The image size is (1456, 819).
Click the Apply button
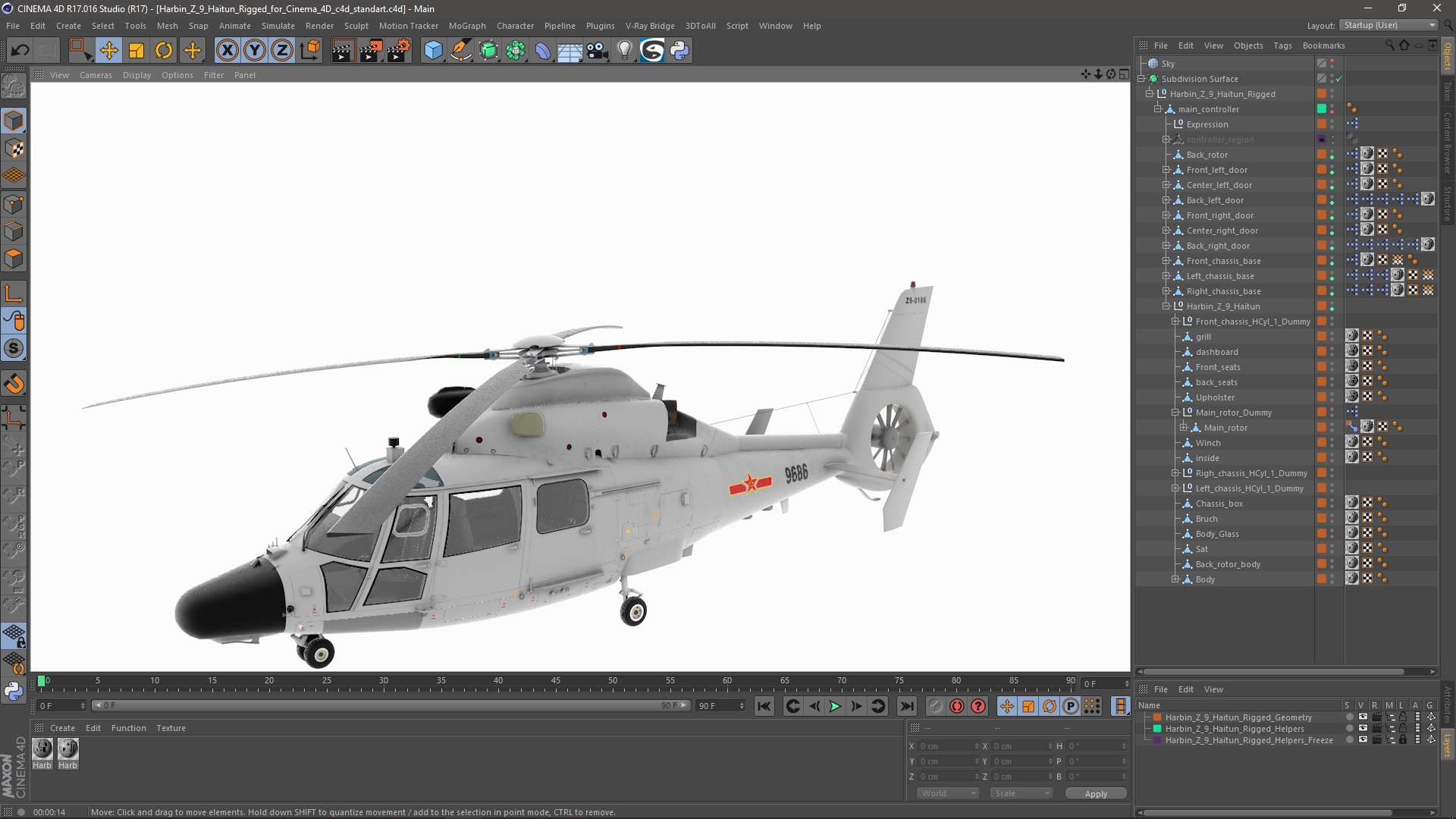(1096, 793)
